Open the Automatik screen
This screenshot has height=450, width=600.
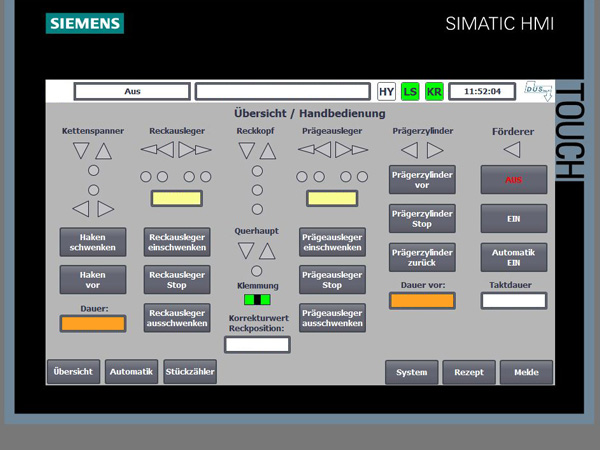131,371
